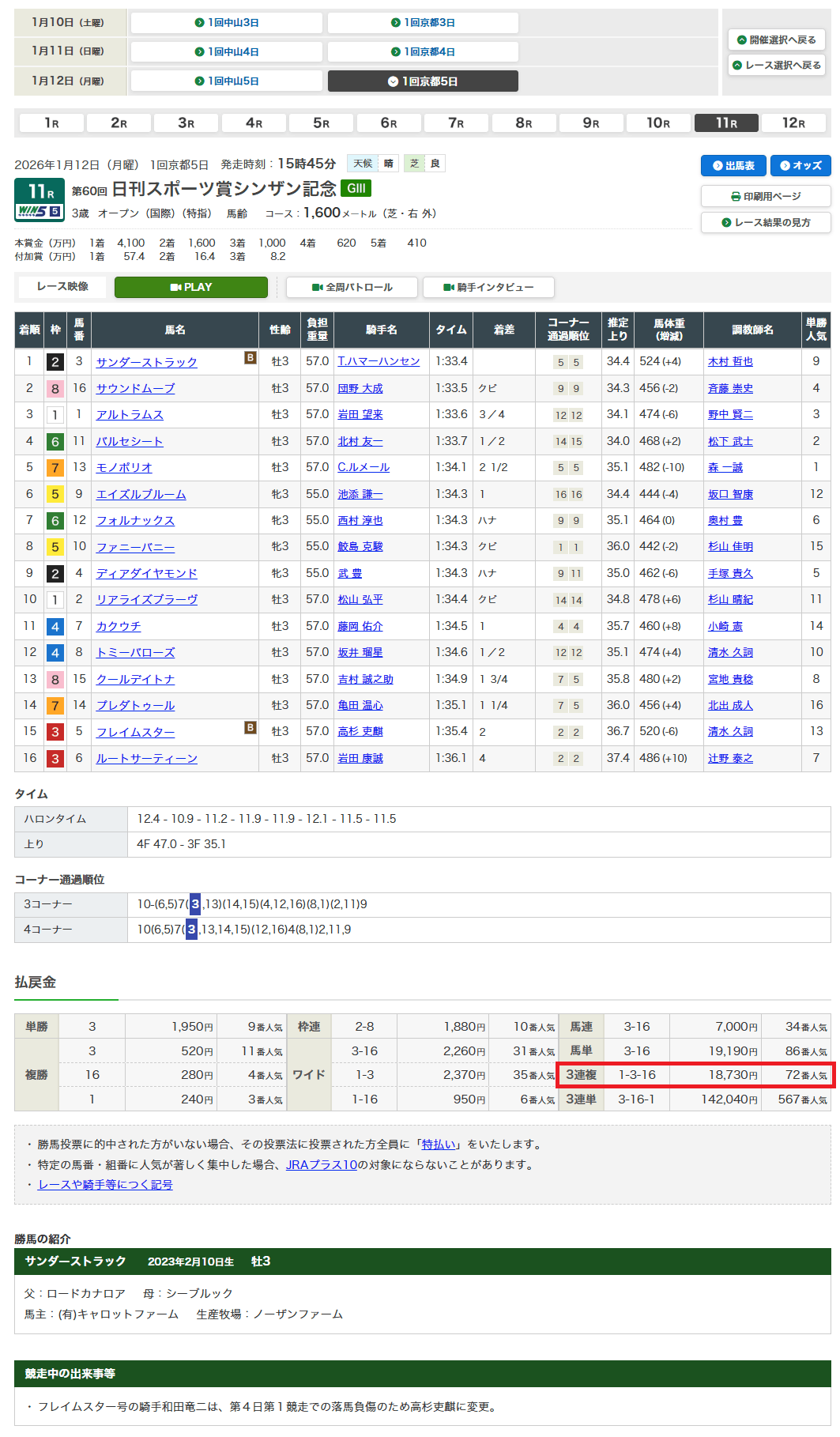
Task: Open 1回京都3日 on January 10
Action: tap(423, 23)
